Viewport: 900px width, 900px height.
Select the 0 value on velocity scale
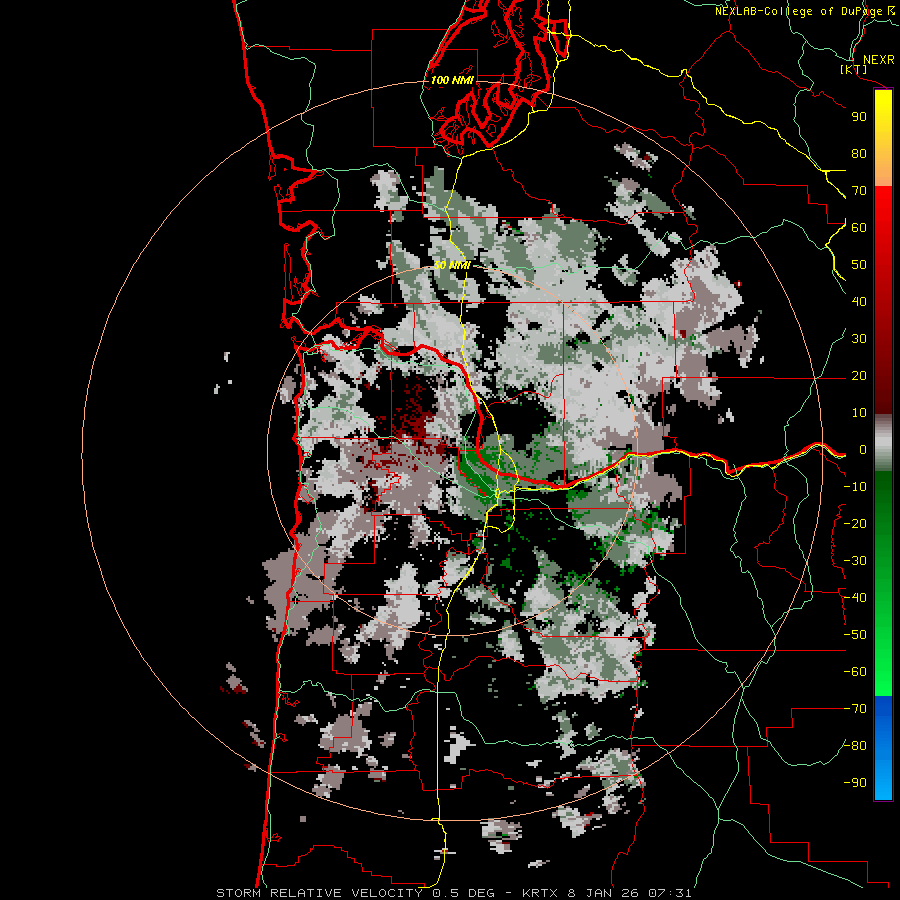coord(863,450)
